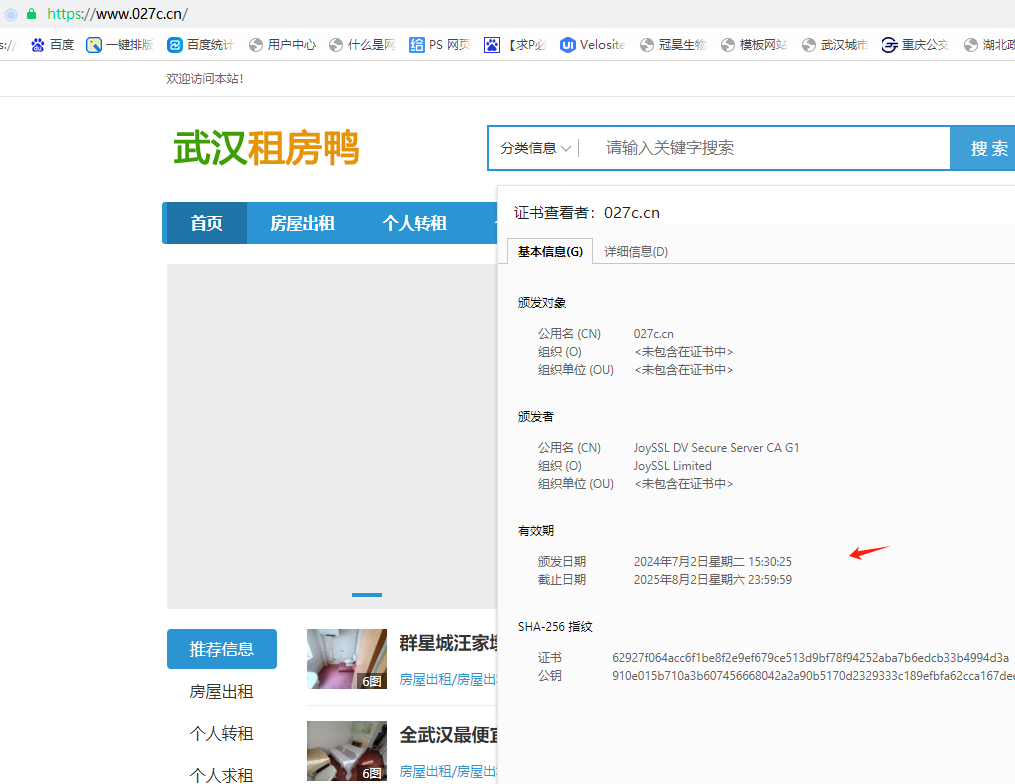Open the 重庆公交 bookmark icon
This screenshot has height=784, width=1015.
coord(889,45)
